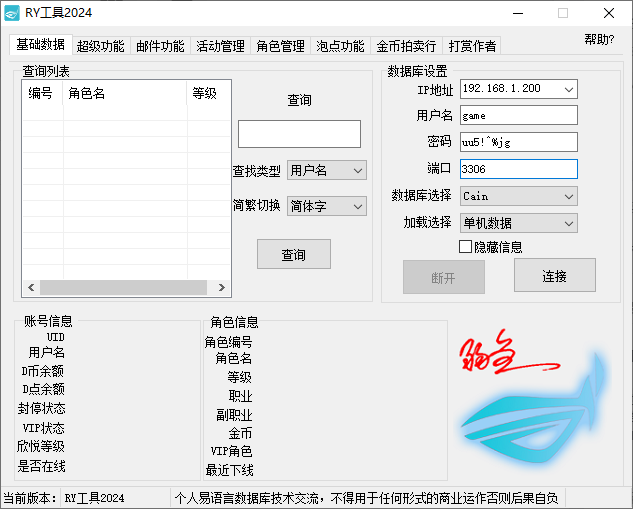Click the 密码 input field
Image resolution: width=633 pixels, height=509 pixels.
518,142
